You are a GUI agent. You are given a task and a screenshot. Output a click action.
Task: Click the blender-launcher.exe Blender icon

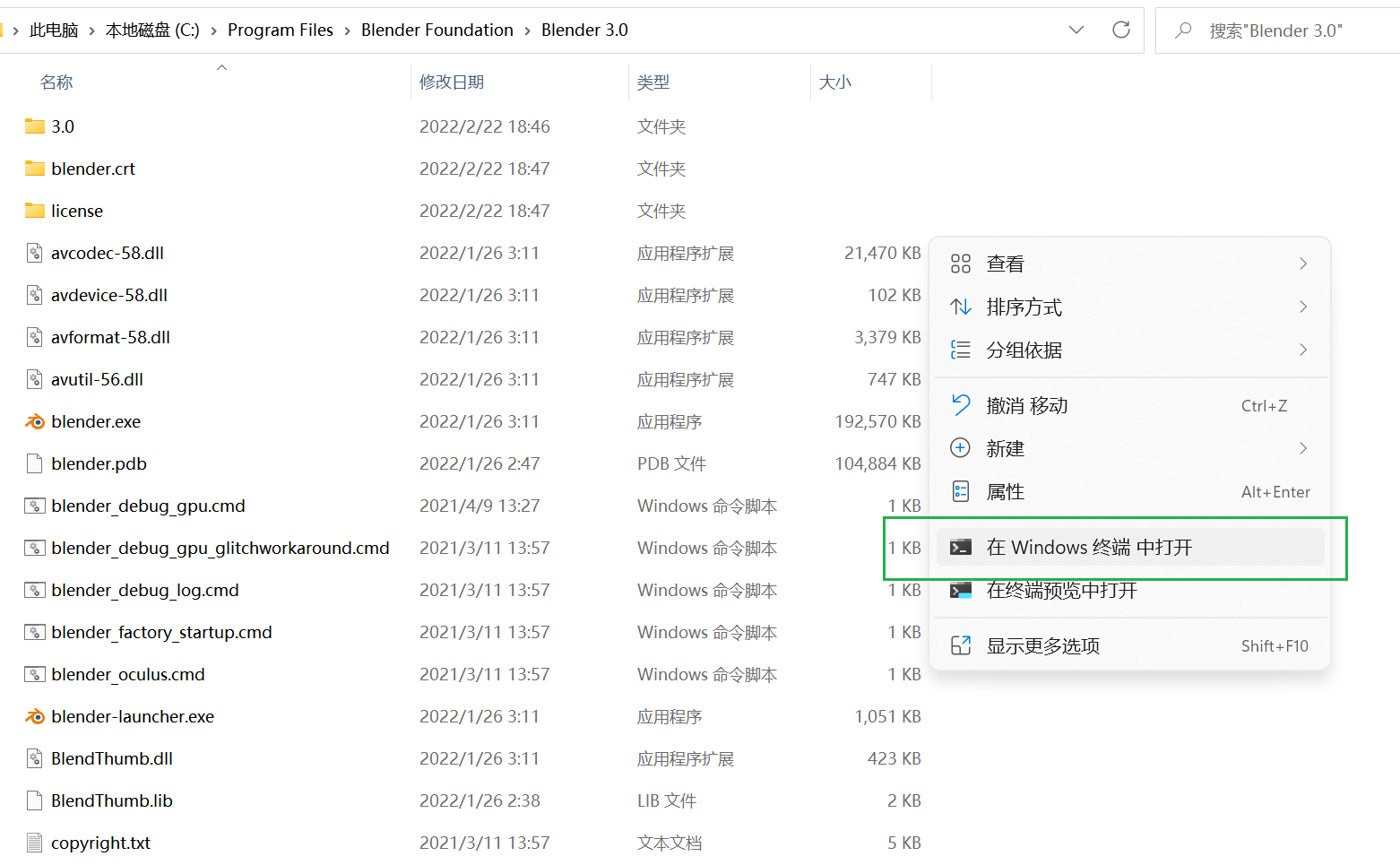(x=35, y=716)
